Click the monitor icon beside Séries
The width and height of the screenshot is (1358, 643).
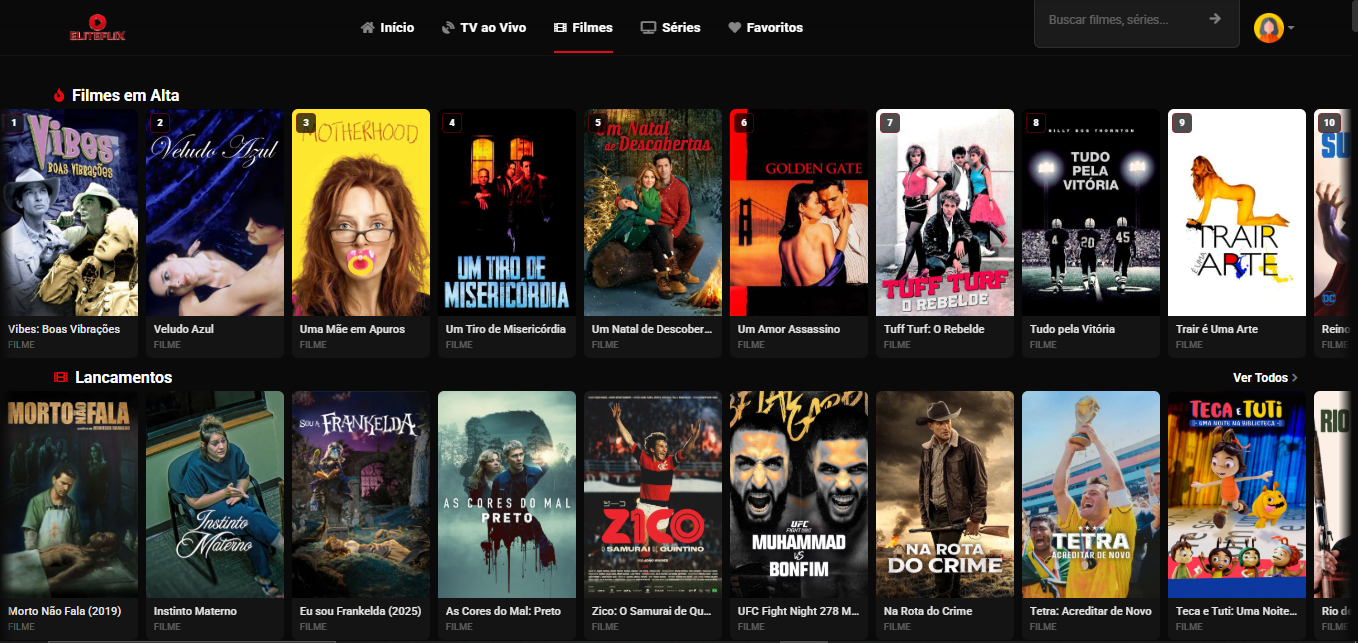click(x=648, y=28)
